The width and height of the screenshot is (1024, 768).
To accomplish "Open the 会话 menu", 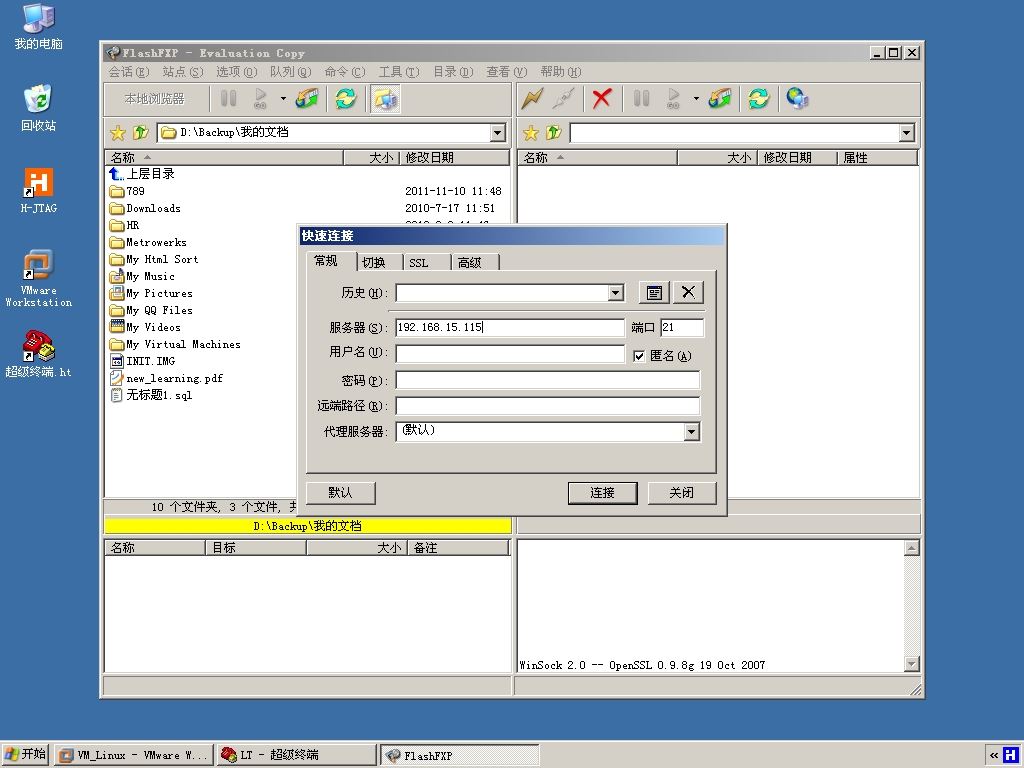I will [129, 72].
